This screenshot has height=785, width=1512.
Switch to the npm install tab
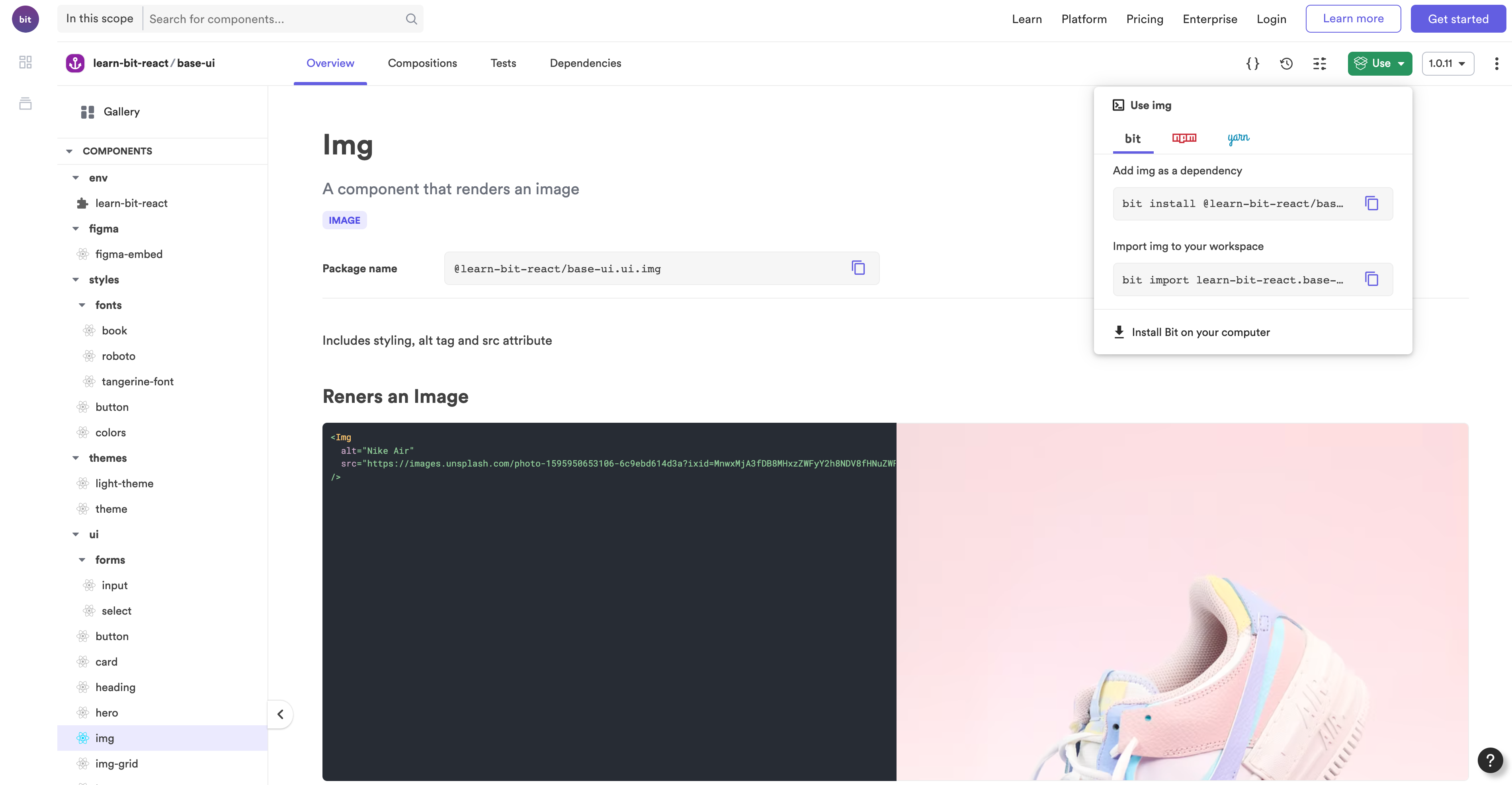pos(1184,138)
